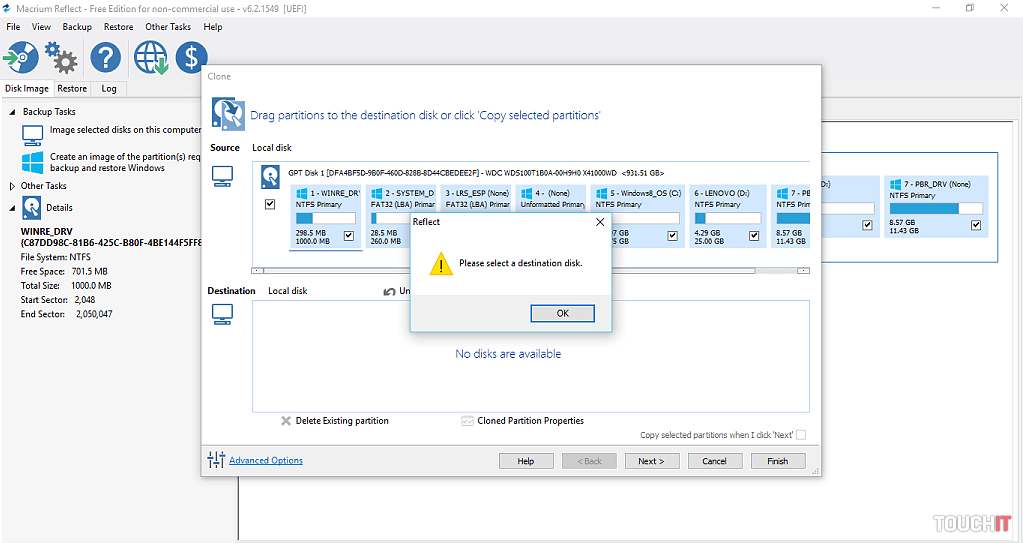
Task: Expand the Other Tasks section
Action: (x=12, y=186)
